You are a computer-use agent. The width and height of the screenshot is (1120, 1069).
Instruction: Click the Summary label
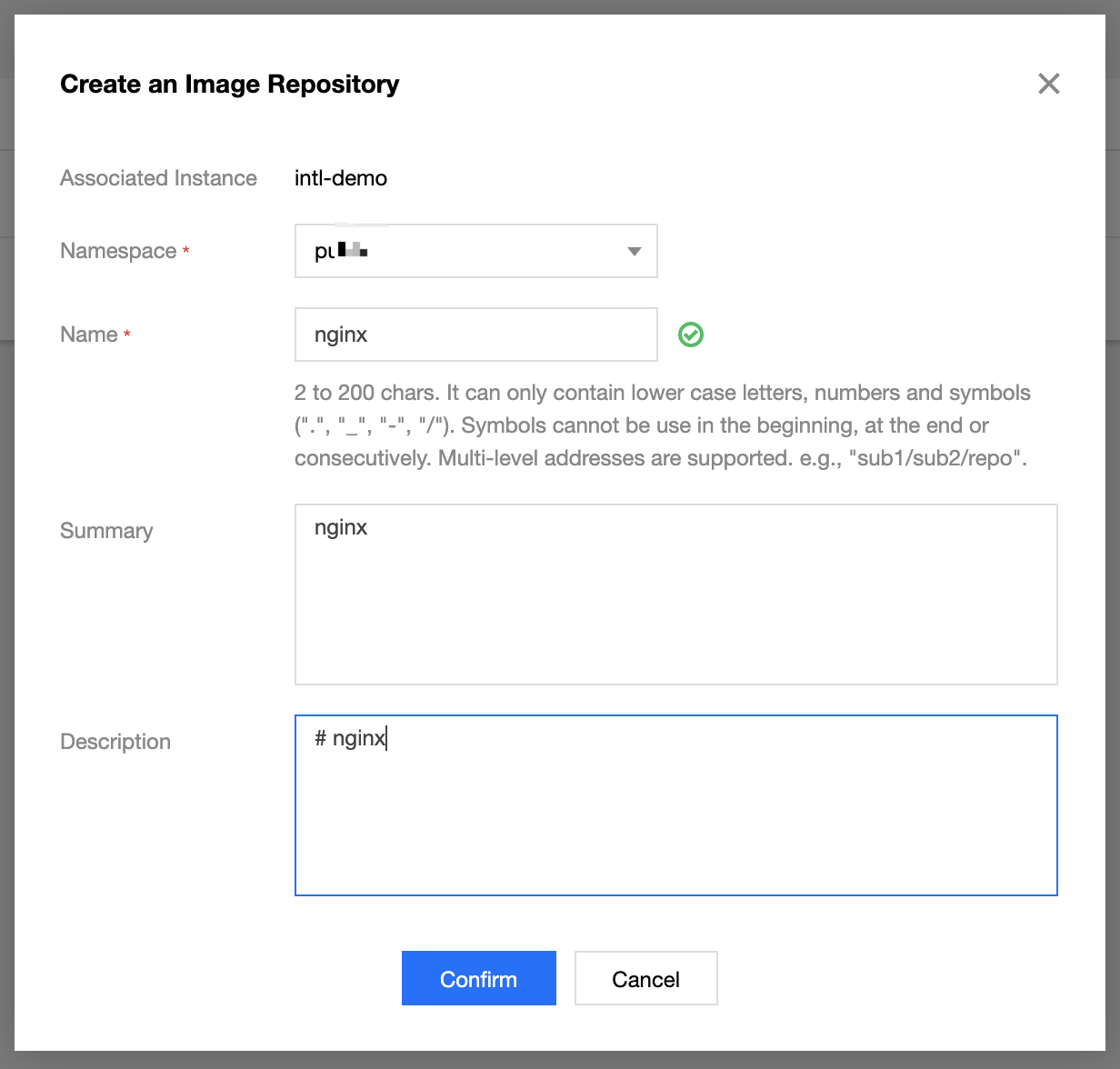[106, 531]
